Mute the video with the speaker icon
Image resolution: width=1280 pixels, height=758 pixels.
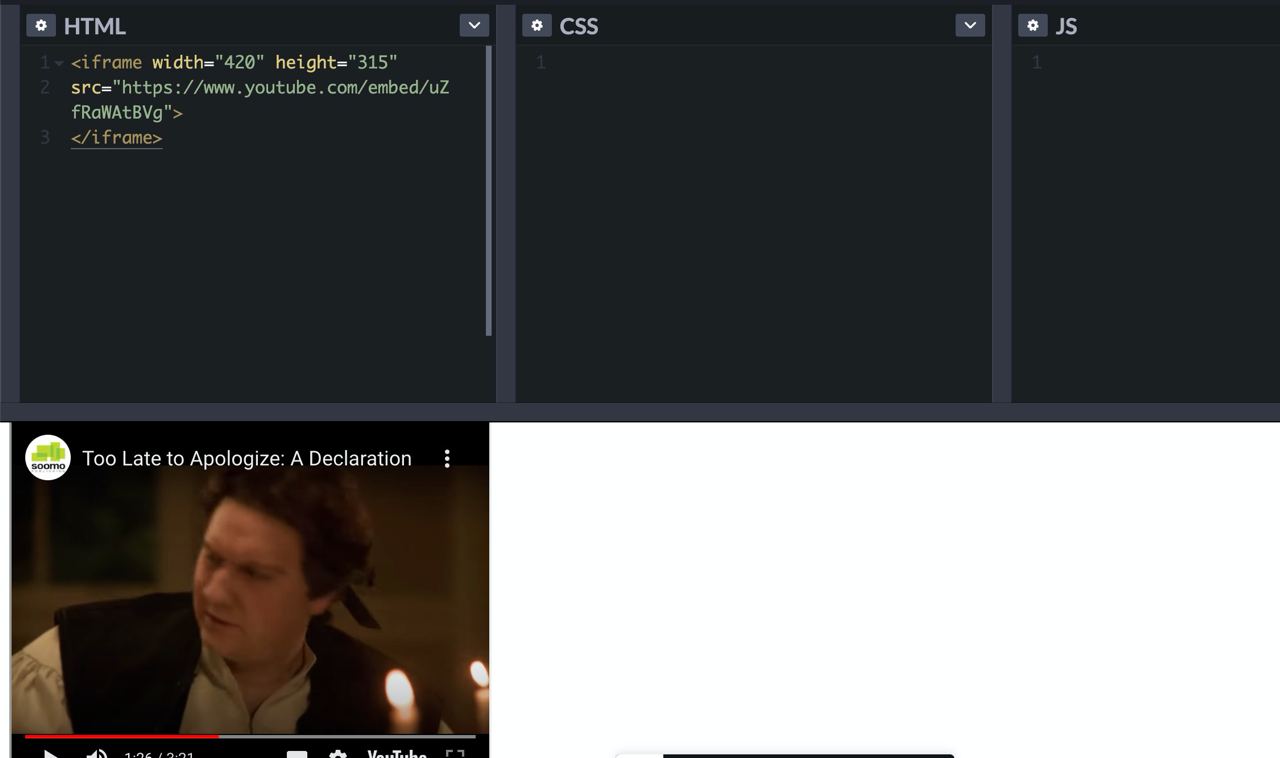pos(97,753)
